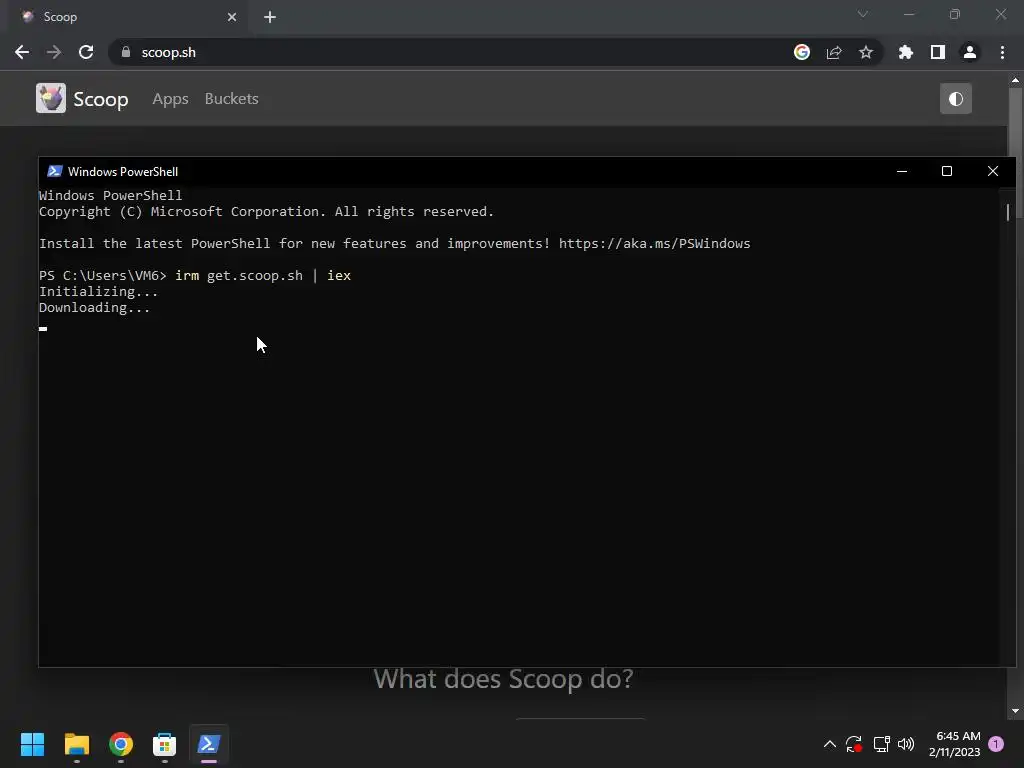1024x768 pixels.
Task: Open network settings from the tray
Action: pyautogui.click(x=882, y=744)
